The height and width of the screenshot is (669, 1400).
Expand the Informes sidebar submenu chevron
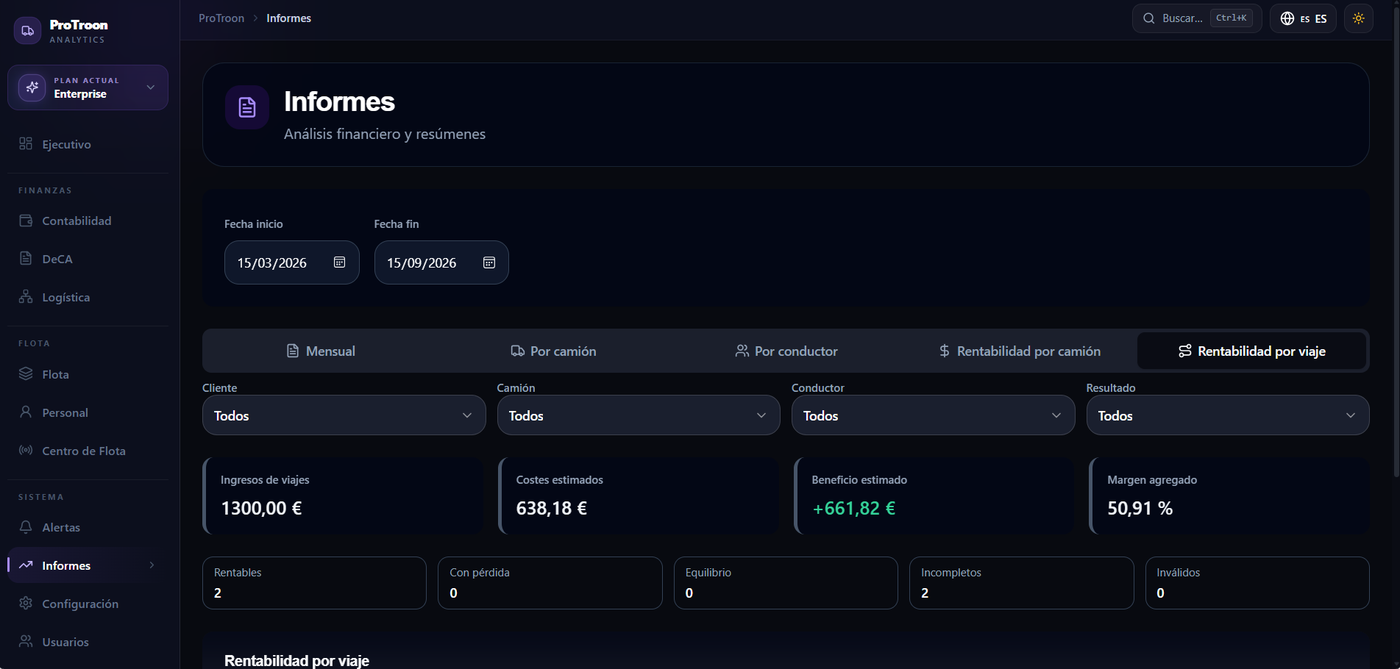point(152,565)
